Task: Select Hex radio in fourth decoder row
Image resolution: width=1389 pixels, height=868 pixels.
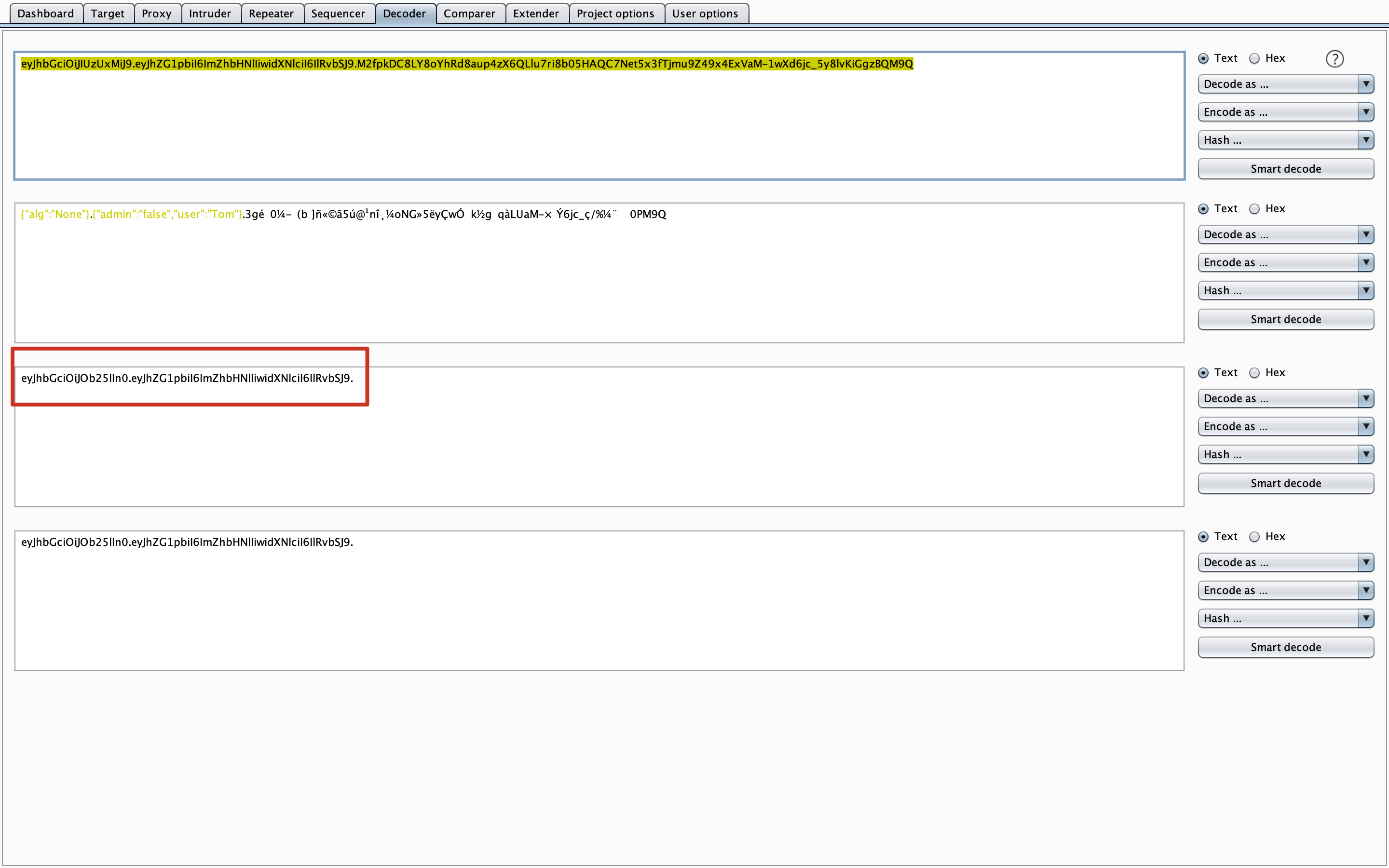Action: 1255,537
